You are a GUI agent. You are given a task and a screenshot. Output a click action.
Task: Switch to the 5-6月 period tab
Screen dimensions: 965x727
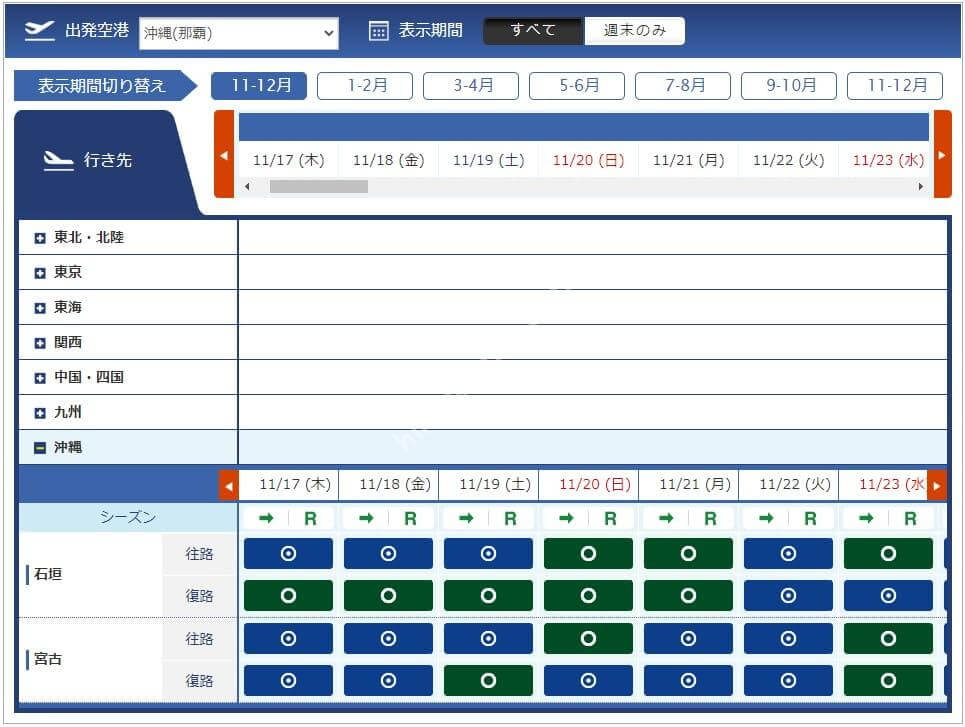tap(577, 85)
